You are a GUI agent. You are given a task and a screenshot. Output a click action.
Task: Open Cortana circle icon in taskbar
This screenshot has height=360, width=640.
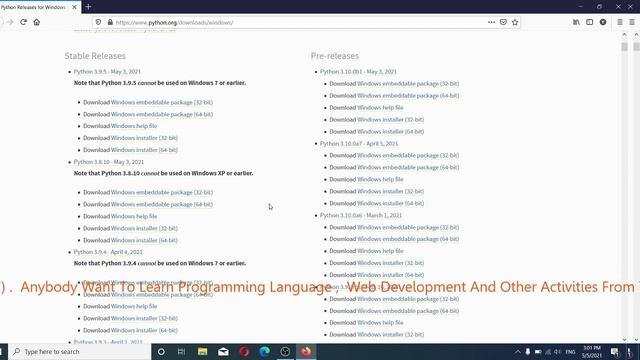pyautogui.click(x=161, y=351)
